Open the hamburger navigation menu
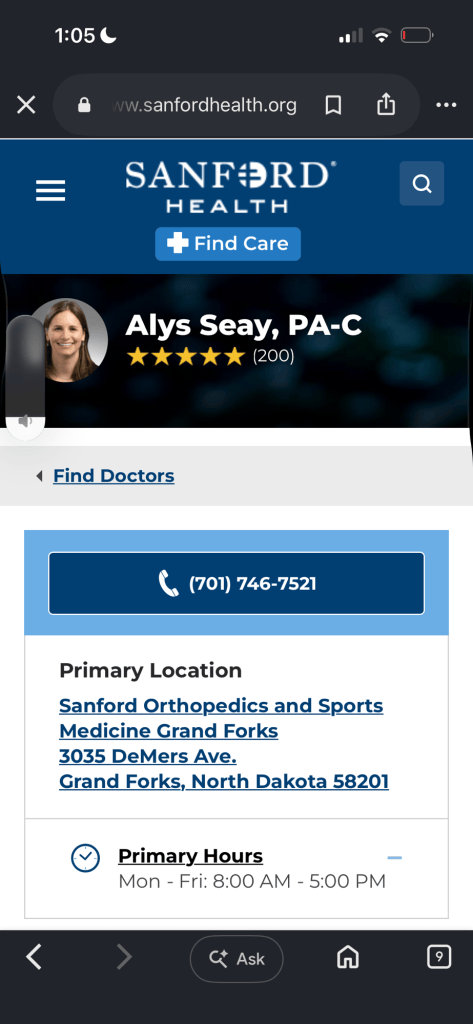The height and width of the screenshot is (1024, 473). tap(50, 191)
